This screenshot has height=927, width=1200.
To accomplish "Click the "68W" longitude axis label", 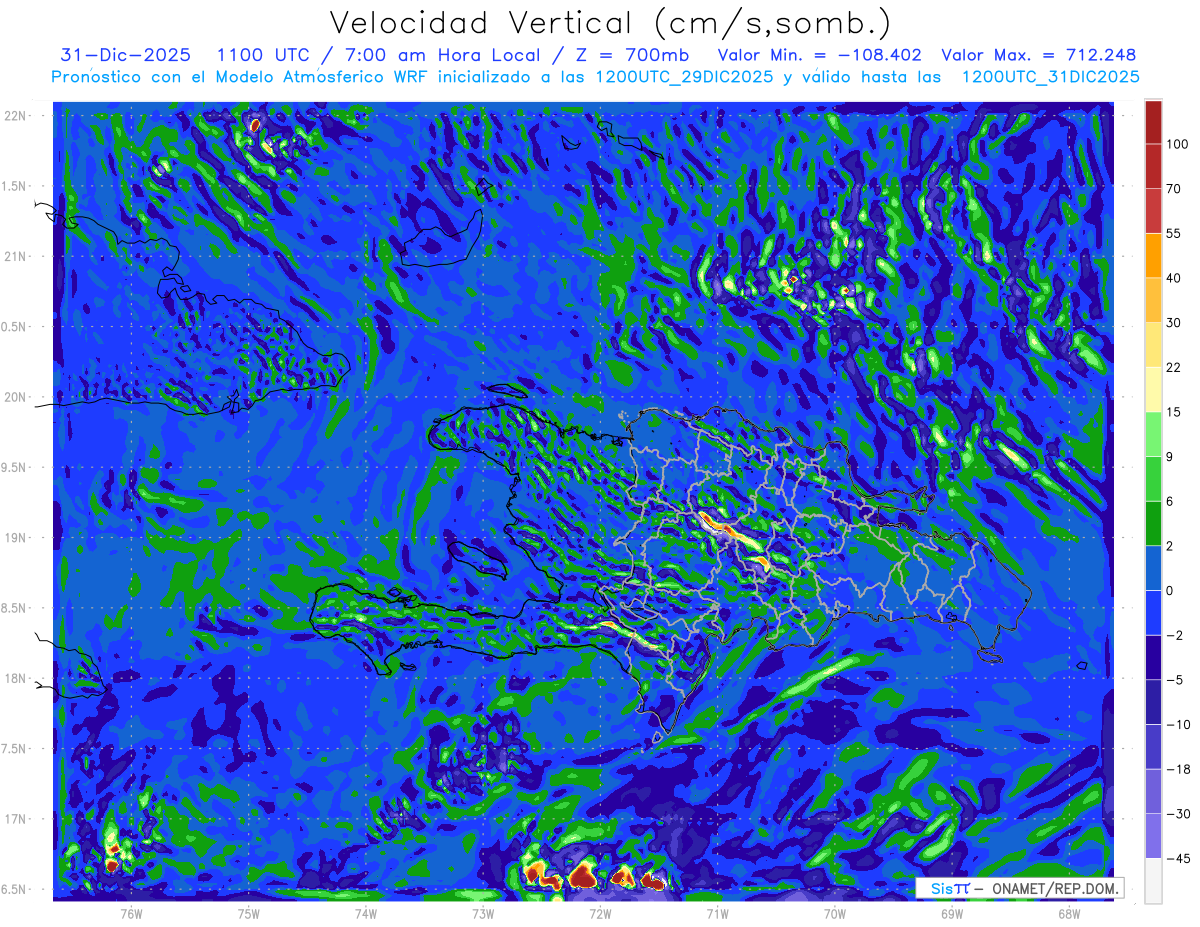I will (1069, 914).
